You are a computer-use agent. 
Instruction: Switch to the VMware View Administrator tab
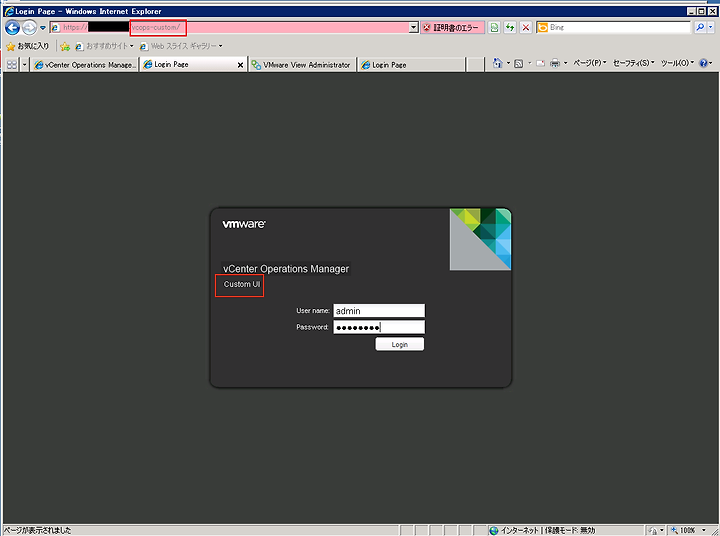(302, 65)
